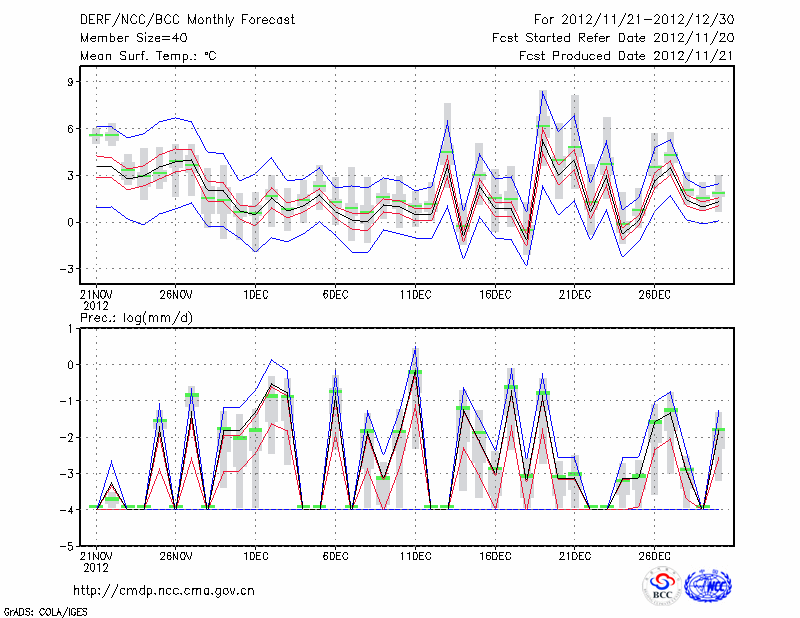Viewport: 800px width, 618px height.
Task: Click the Mean Surf. Temp. label
Action: pos(148,57)
